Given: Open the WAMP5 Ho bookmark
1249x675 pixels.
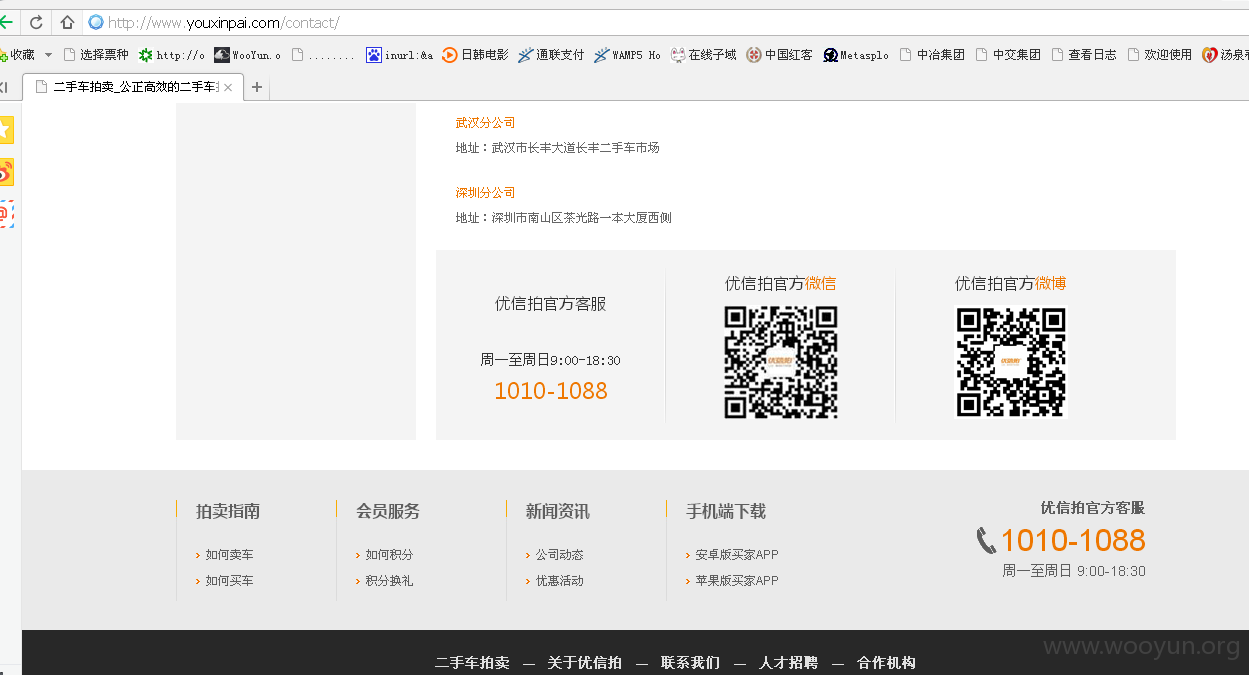Looking at the screenshot, I should click(627, 55).
